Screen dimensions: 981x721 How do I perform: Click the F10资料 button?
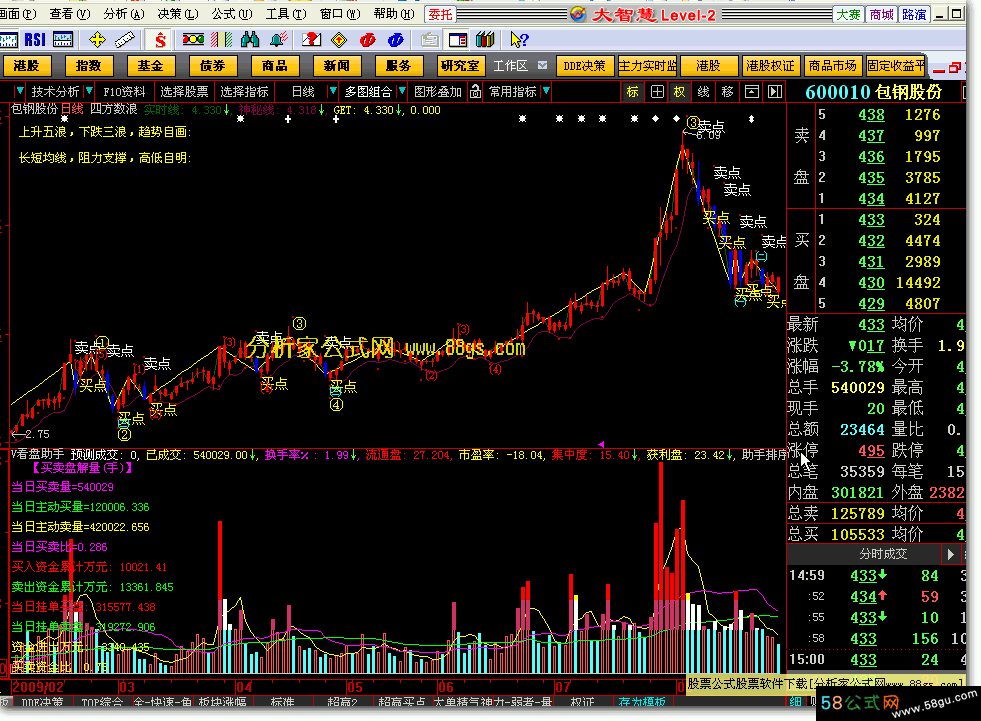click(124, 92)
